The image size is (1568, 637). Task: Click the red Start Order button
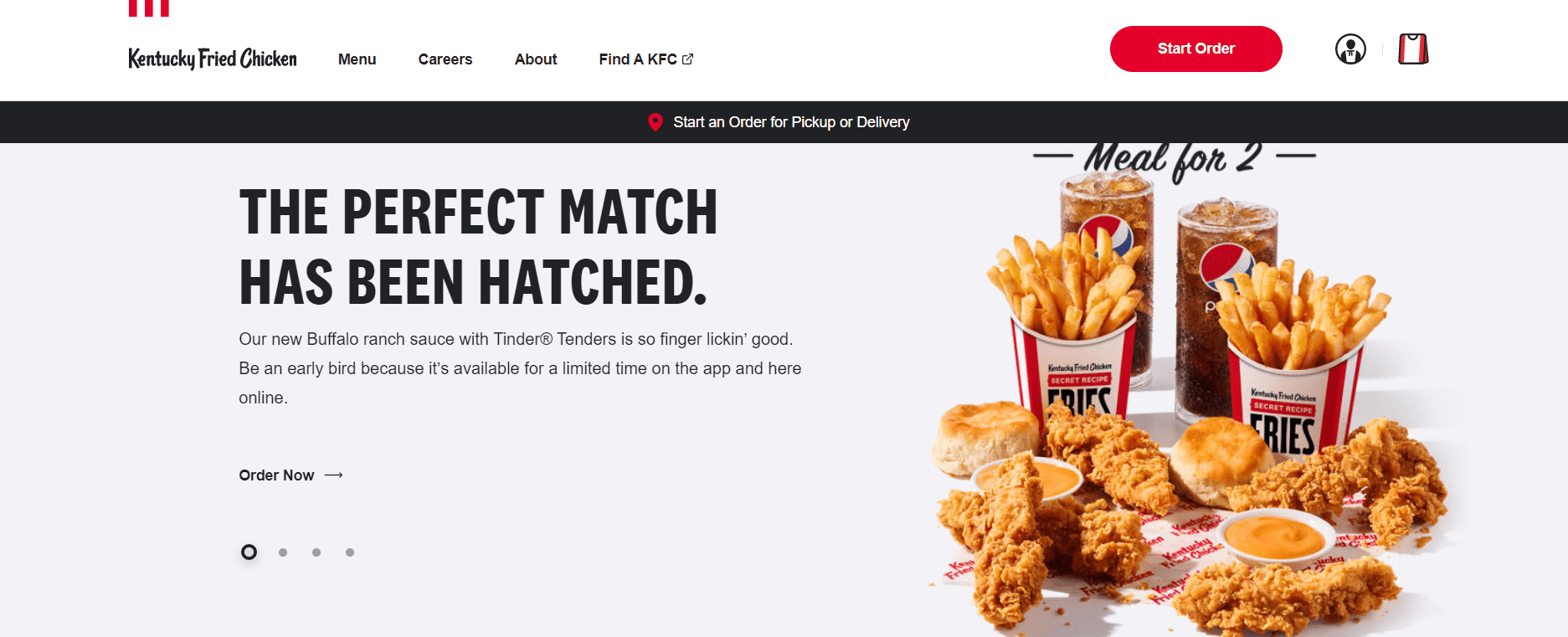click(x=1196, y=49)
